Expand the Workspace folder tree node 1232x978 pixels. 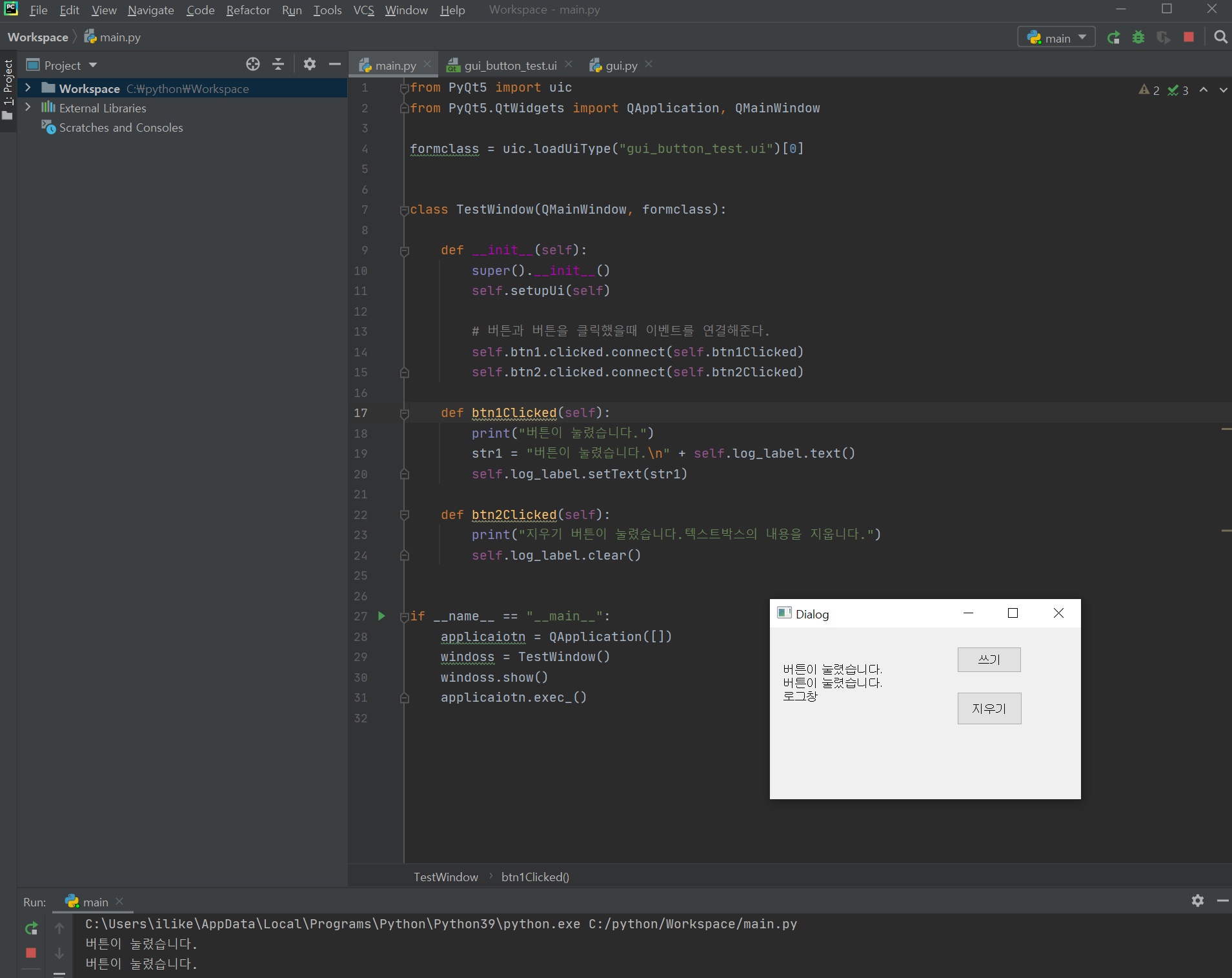[x=28, y=88]
